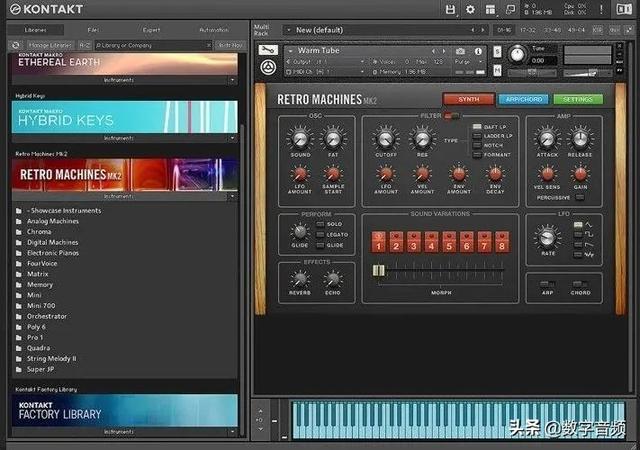Click the save disk icon in header
Viewport: 640px width, 450px height.
click(x=450, y=9)
